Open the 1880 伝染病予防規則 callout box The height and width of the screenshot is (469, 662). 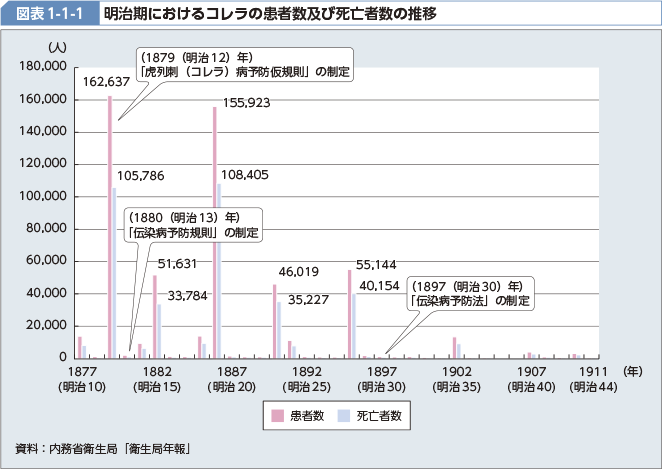tap(193, 224)
